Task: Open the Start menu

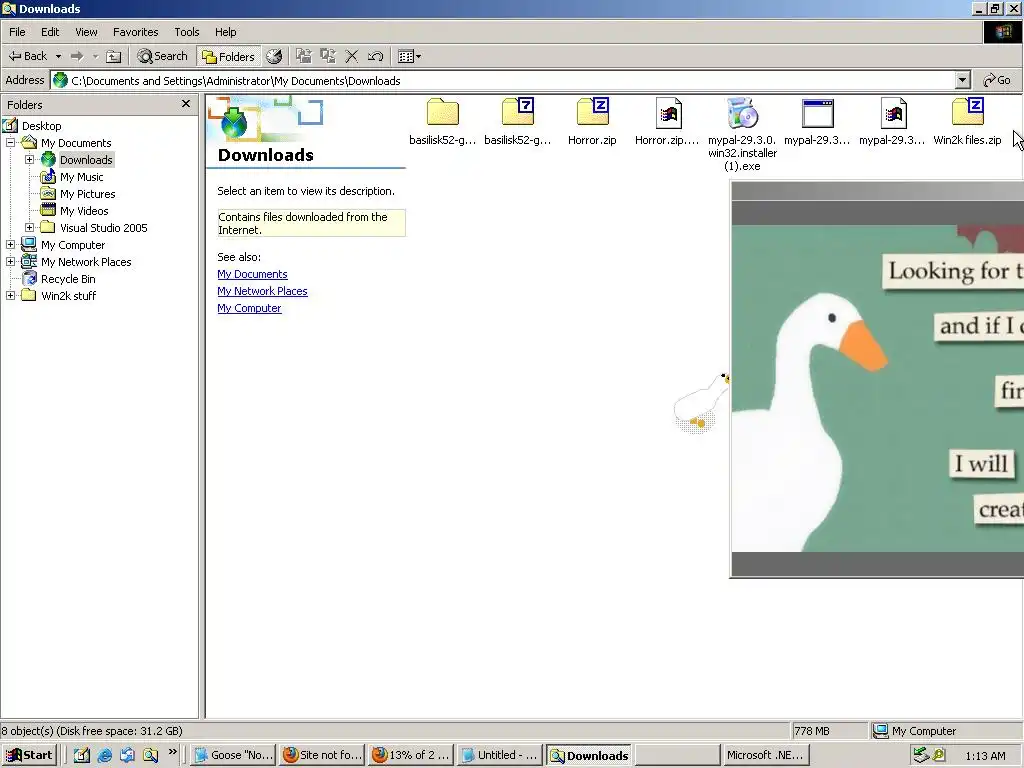Action: 29,755
